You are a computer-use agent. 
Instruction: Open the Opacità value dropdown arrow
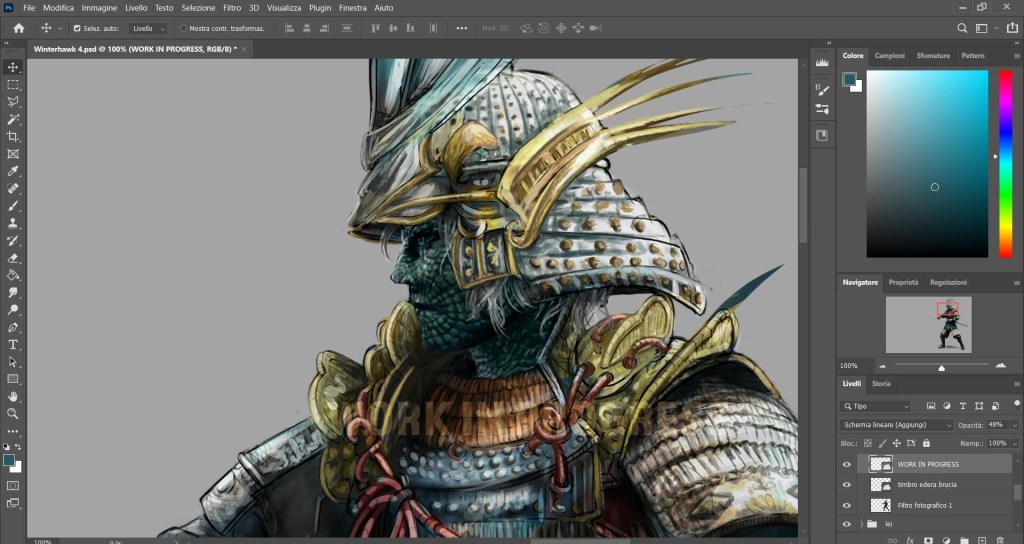[1015, 425]
